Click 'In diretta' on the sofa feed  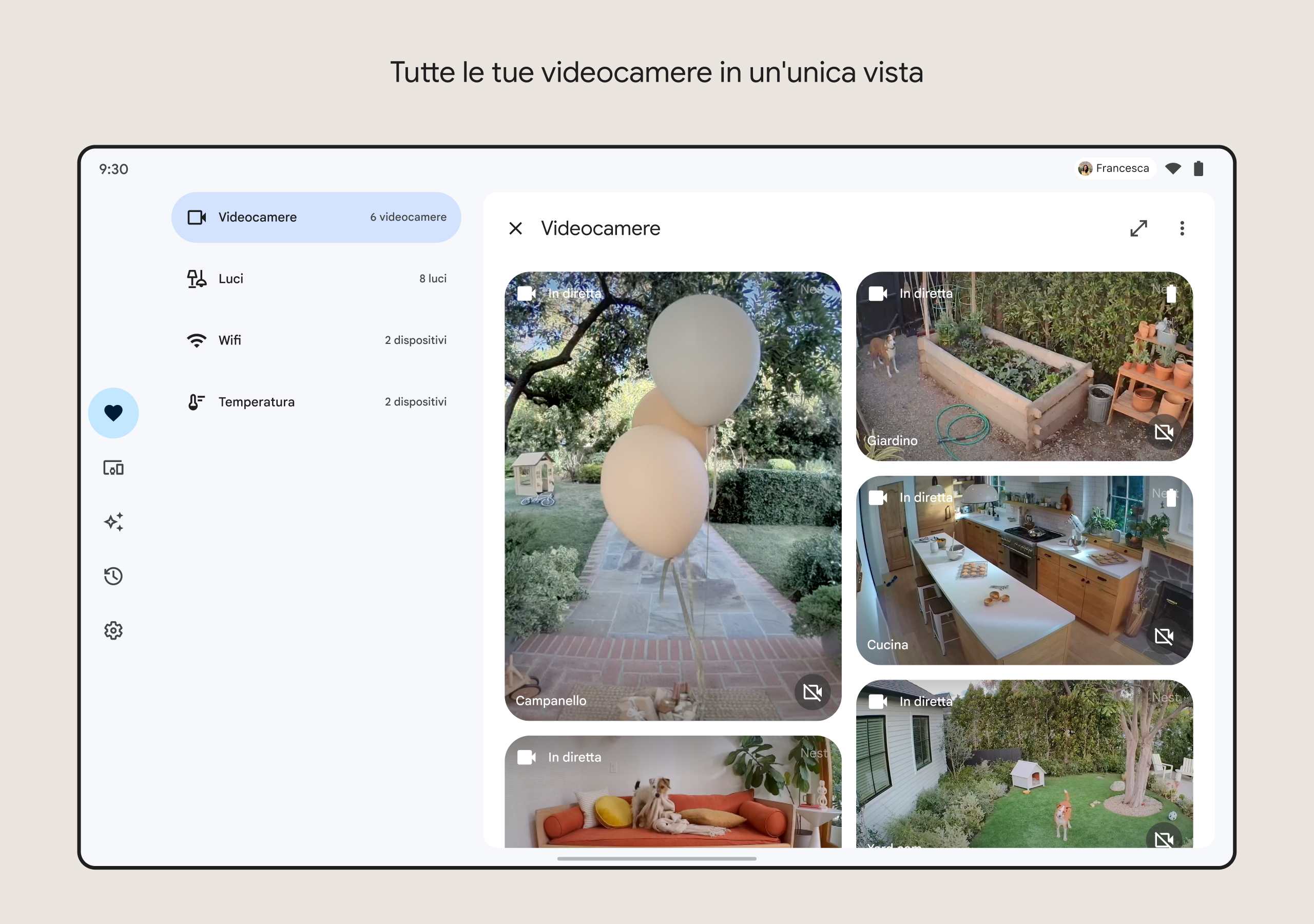point(574,757)
